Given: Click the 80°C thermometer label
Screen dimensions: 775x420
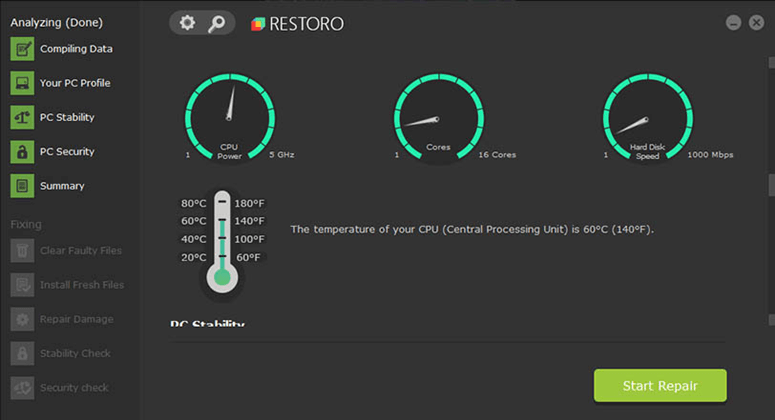Looking at the screenshot, I should 194,203.
